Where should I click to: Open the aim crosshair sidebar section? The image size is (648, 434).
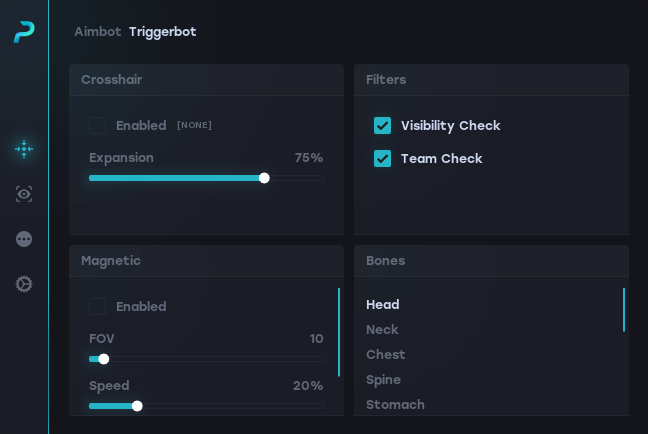pyautogui.click(x=24, y=149)
